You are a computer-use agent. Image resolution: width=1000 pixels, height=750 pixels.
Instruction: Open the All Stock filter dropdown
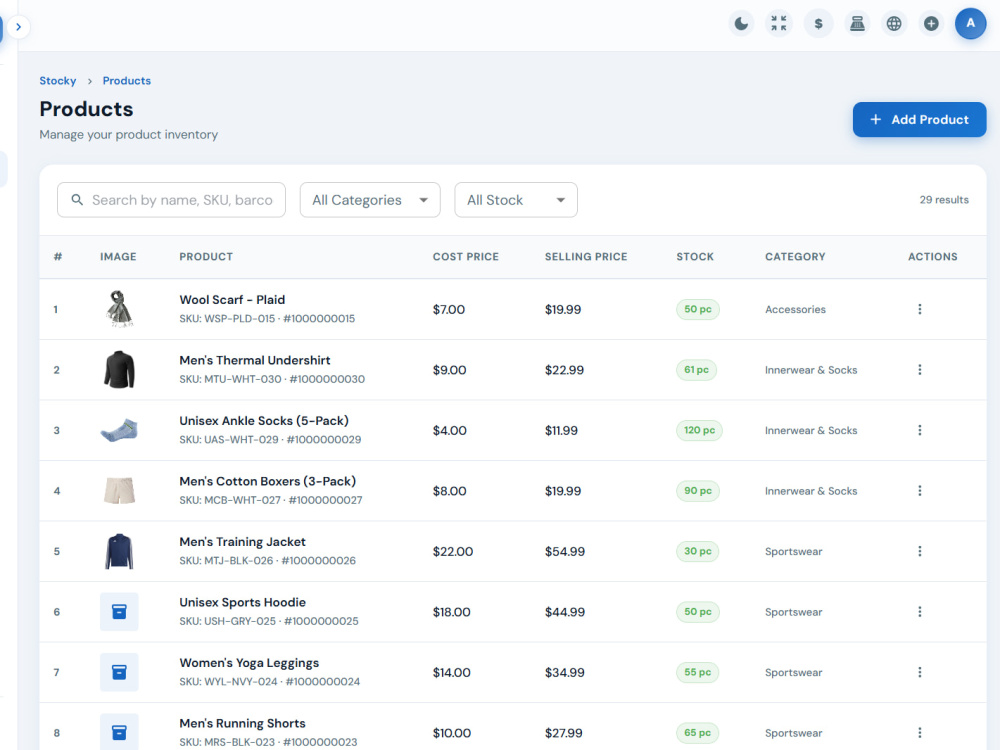pos(516,200)
